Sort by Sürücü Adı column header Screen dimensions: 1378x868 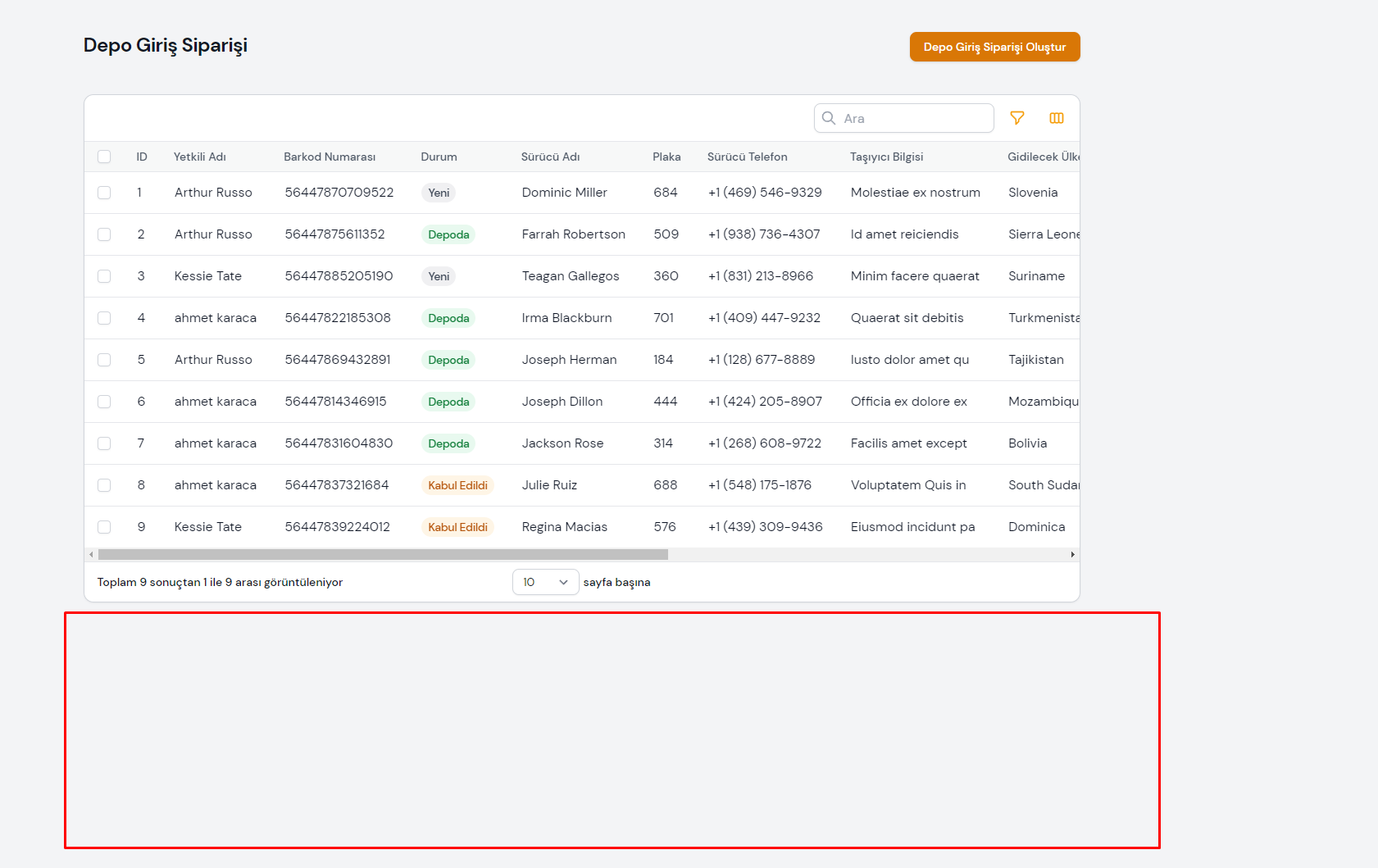pos(551,157)
